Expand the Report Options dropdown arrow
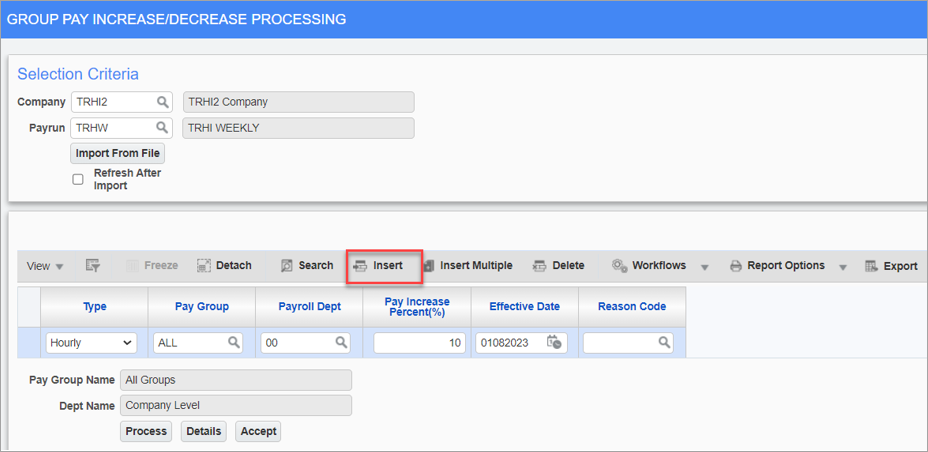This screenshot has height=452, width=928. tap(843, 267)
